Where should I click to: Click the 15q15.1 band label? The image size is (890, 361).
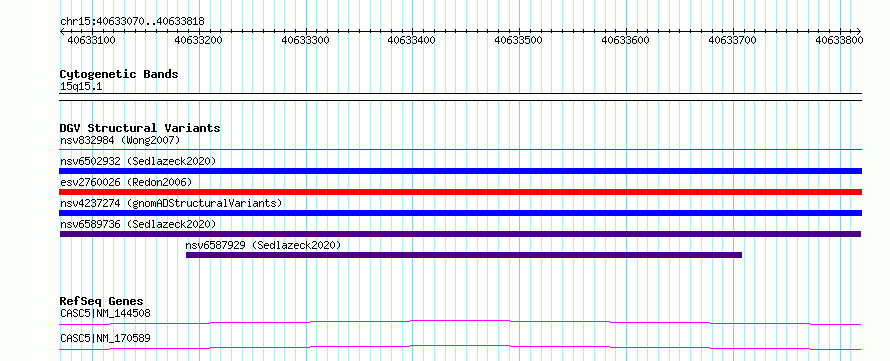(x=81, y=87)
